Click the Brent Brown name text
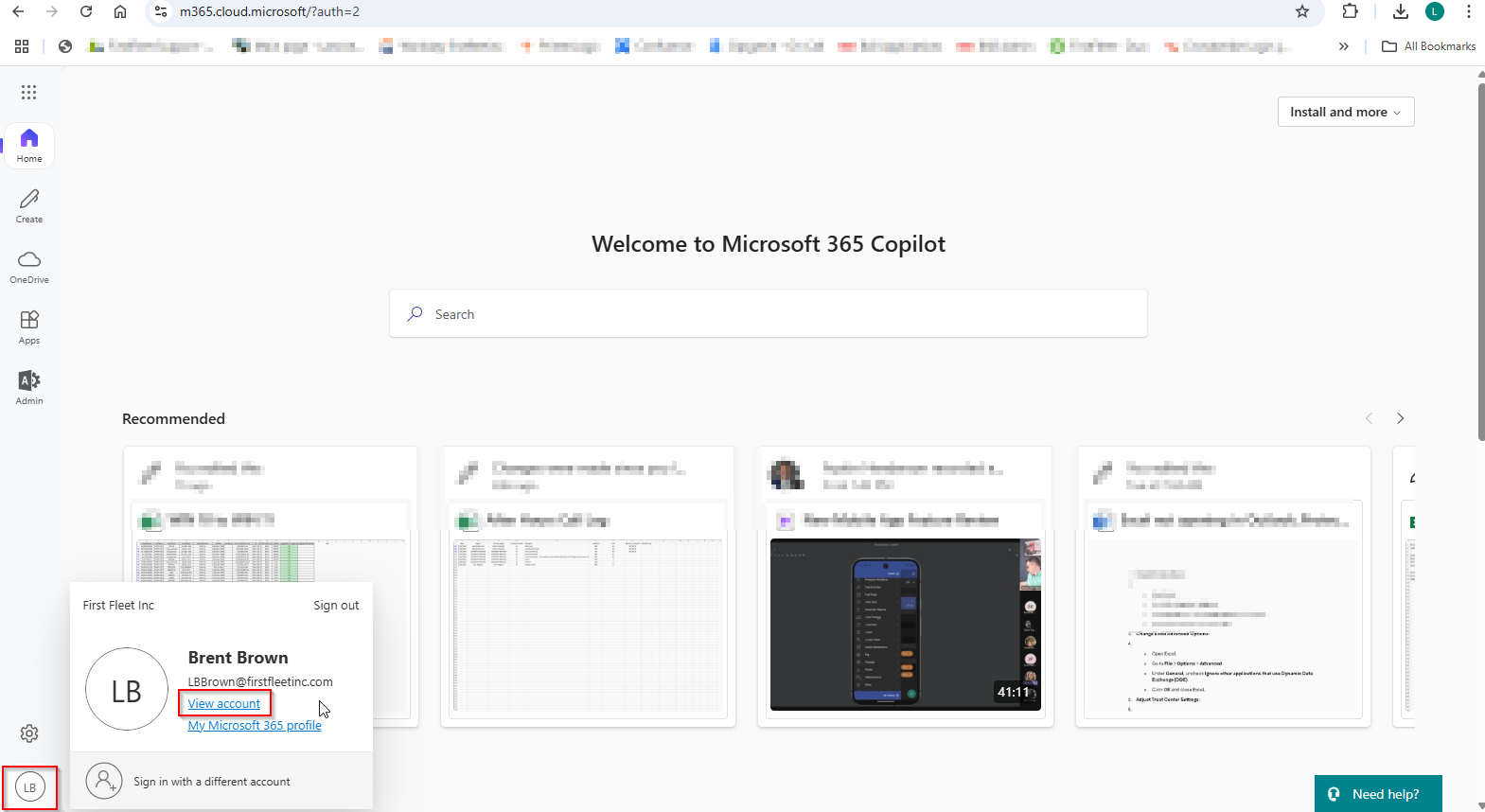Image resolution: width=1485 pixels, height=812 pixels. (238, 658)
